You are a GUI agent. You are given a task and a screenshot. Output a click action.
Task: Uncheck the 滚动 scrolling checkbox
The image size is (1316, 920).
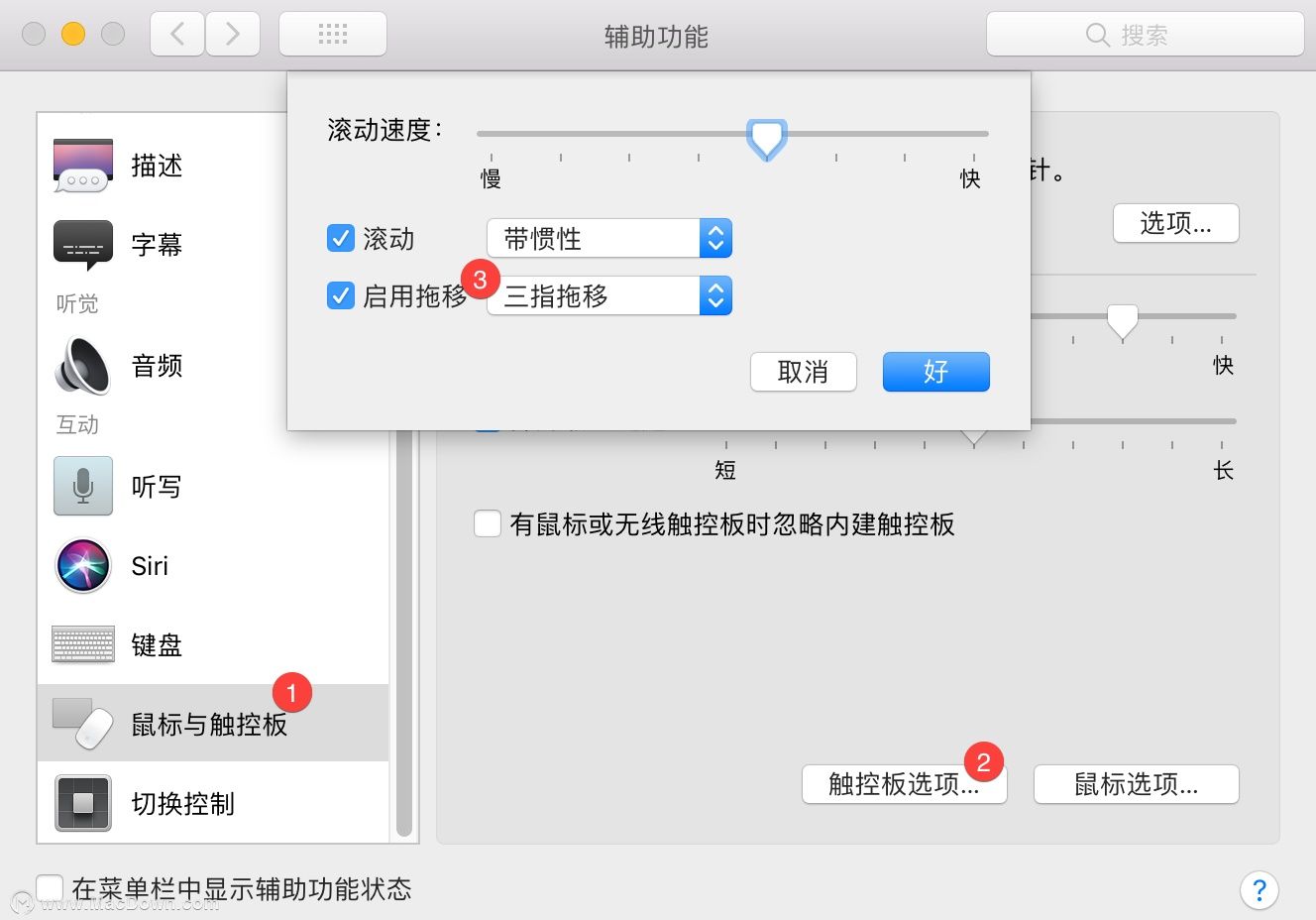[x=341, y=238]
